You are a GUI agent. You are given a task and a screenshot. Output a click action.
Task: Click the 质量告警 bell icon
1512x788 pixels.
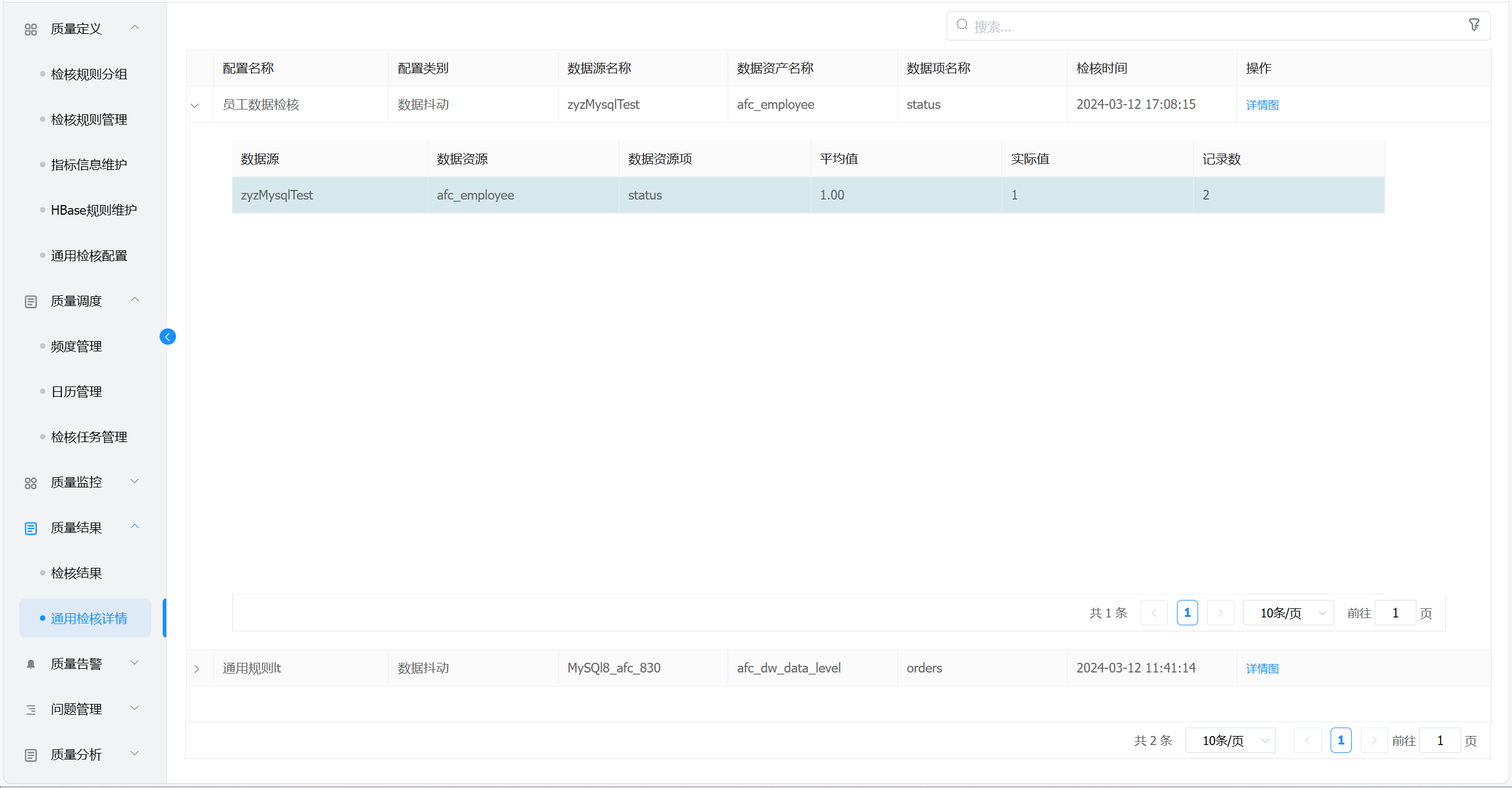point(31,664)
